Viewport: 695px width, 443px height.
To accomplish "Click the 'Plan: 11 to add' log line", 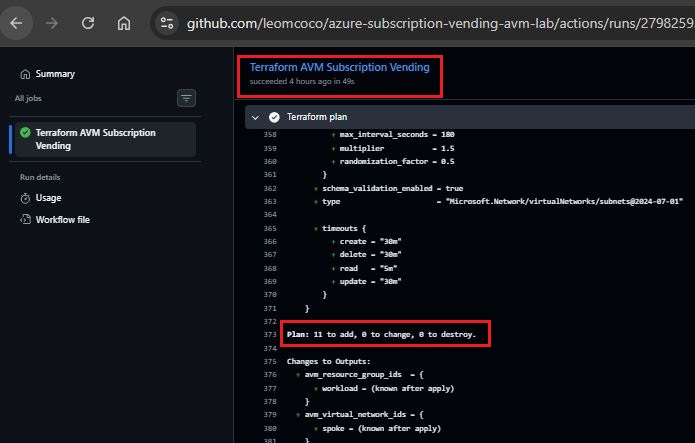I will tap(381, 334).
